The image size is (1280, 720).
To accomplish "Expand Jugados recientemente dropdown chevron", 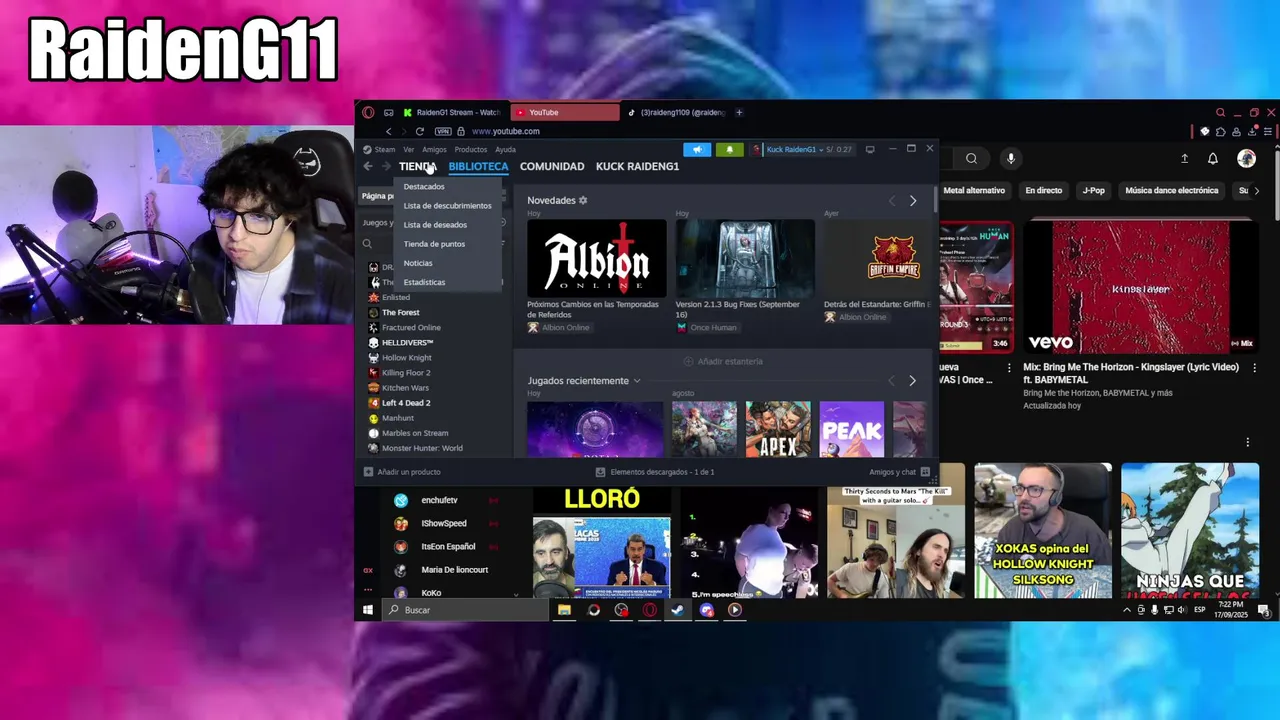I will point(636,381).
